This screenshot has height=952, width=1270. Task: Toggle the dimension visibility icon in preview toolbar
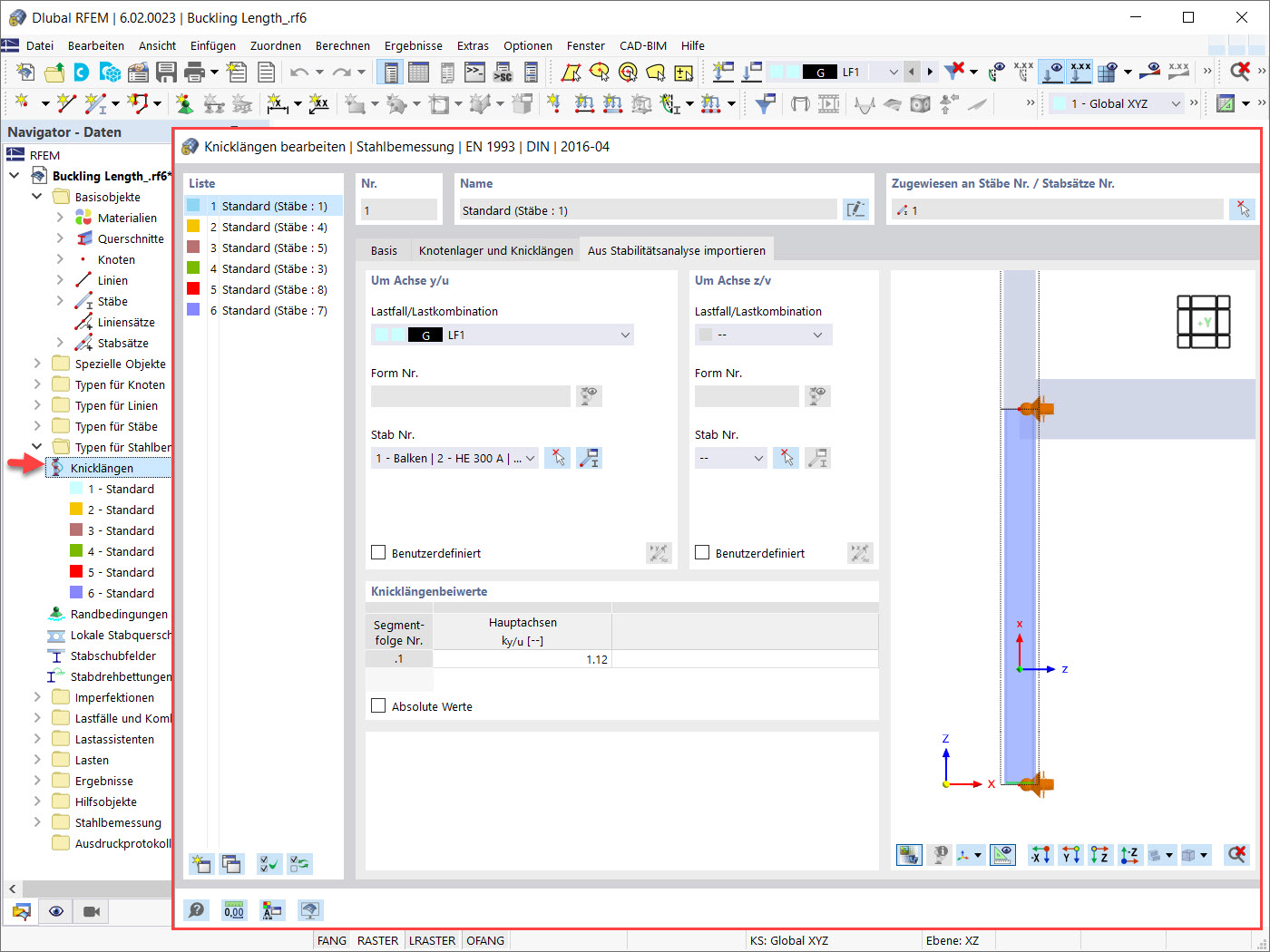(1002, 854)
